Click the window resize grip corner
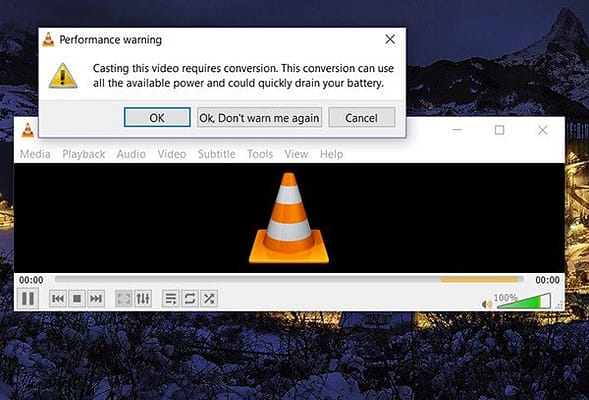The image size is (589, 400). point(559,305)
